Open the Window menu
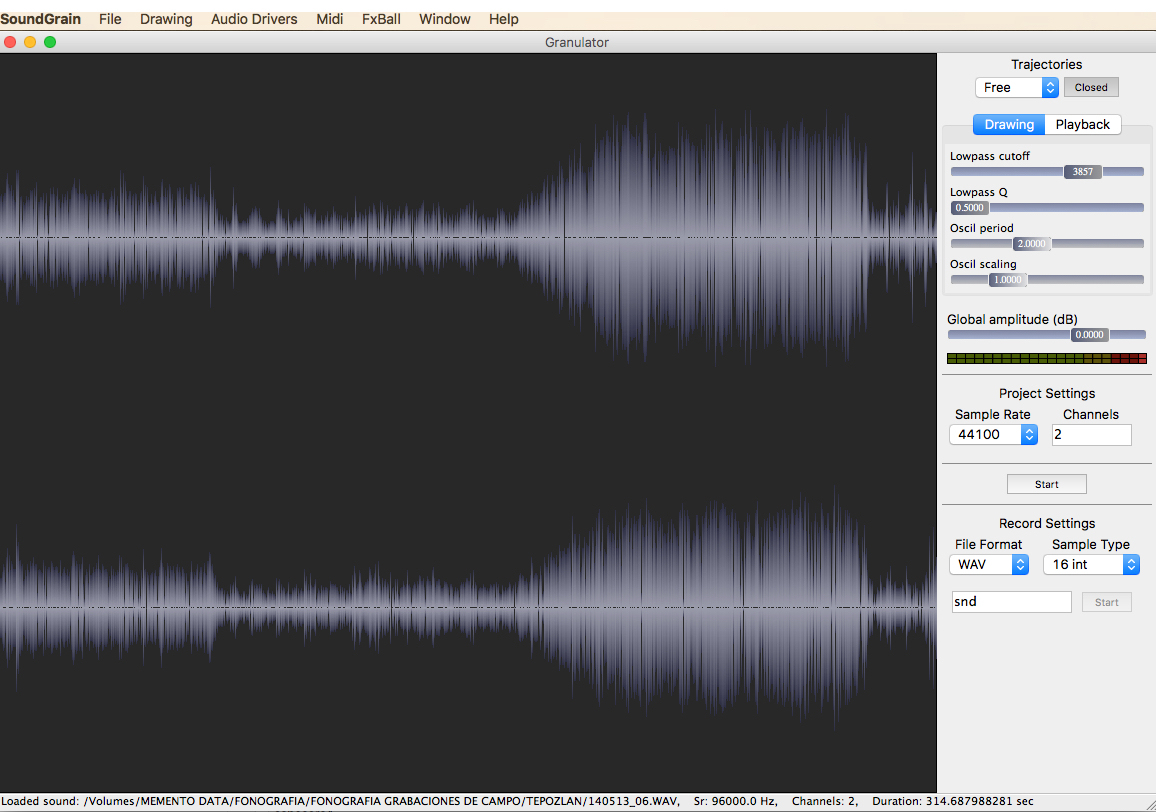1156x812 pixels. (x=444, y=19)
